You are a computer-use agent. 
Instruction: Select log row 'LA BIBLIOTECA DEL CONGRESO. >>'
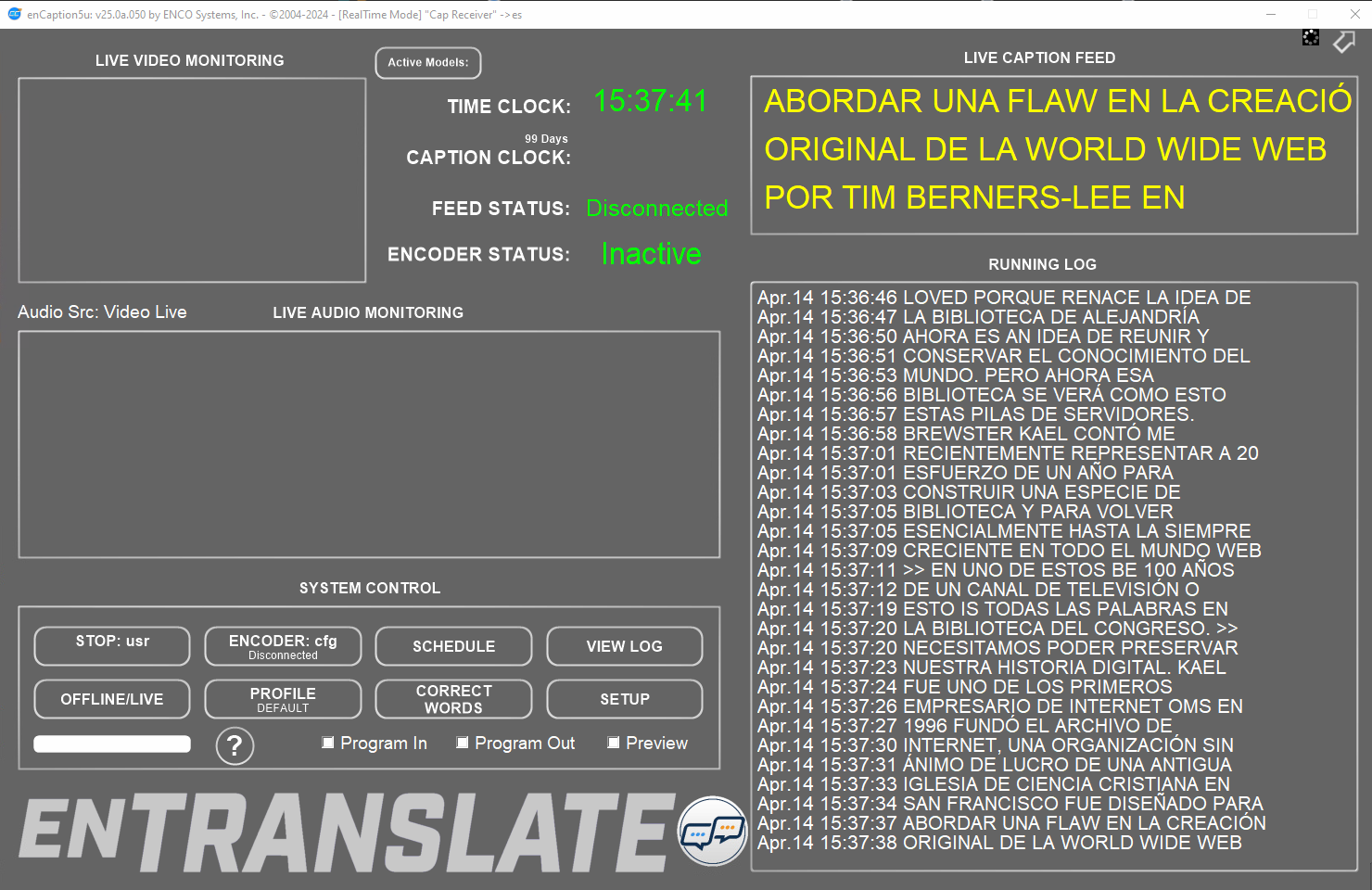point(997,629)
